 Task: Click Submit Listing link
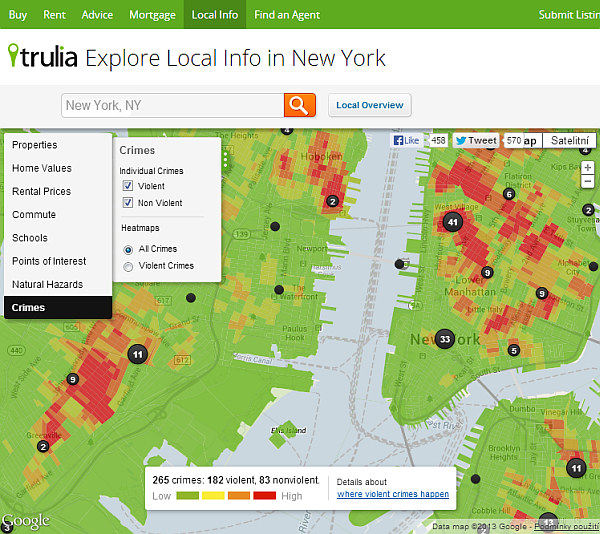[x=569, y=15]
